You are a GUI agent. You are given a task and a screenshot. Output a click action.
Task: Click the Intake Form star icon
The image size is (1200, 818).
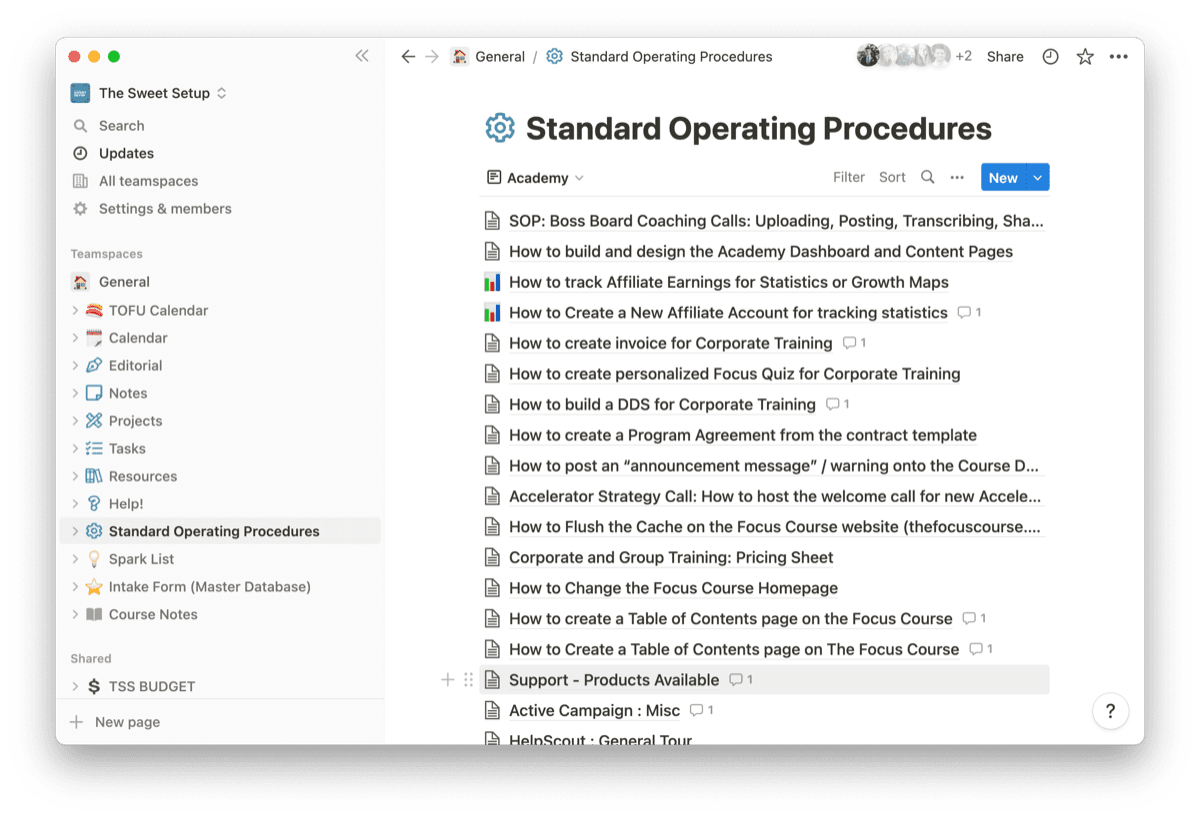pos(94,587)
